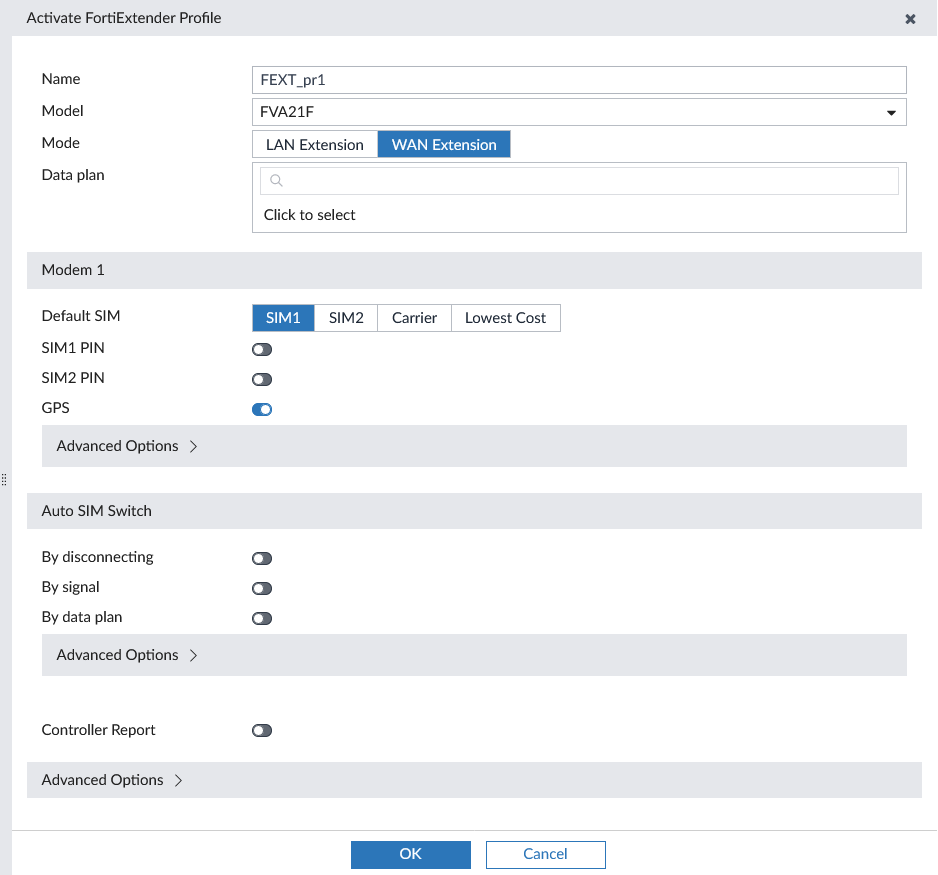This screenshot has width=938, height=875.
Task: Set default SIM to SIM2
Action: coord(345,317)
